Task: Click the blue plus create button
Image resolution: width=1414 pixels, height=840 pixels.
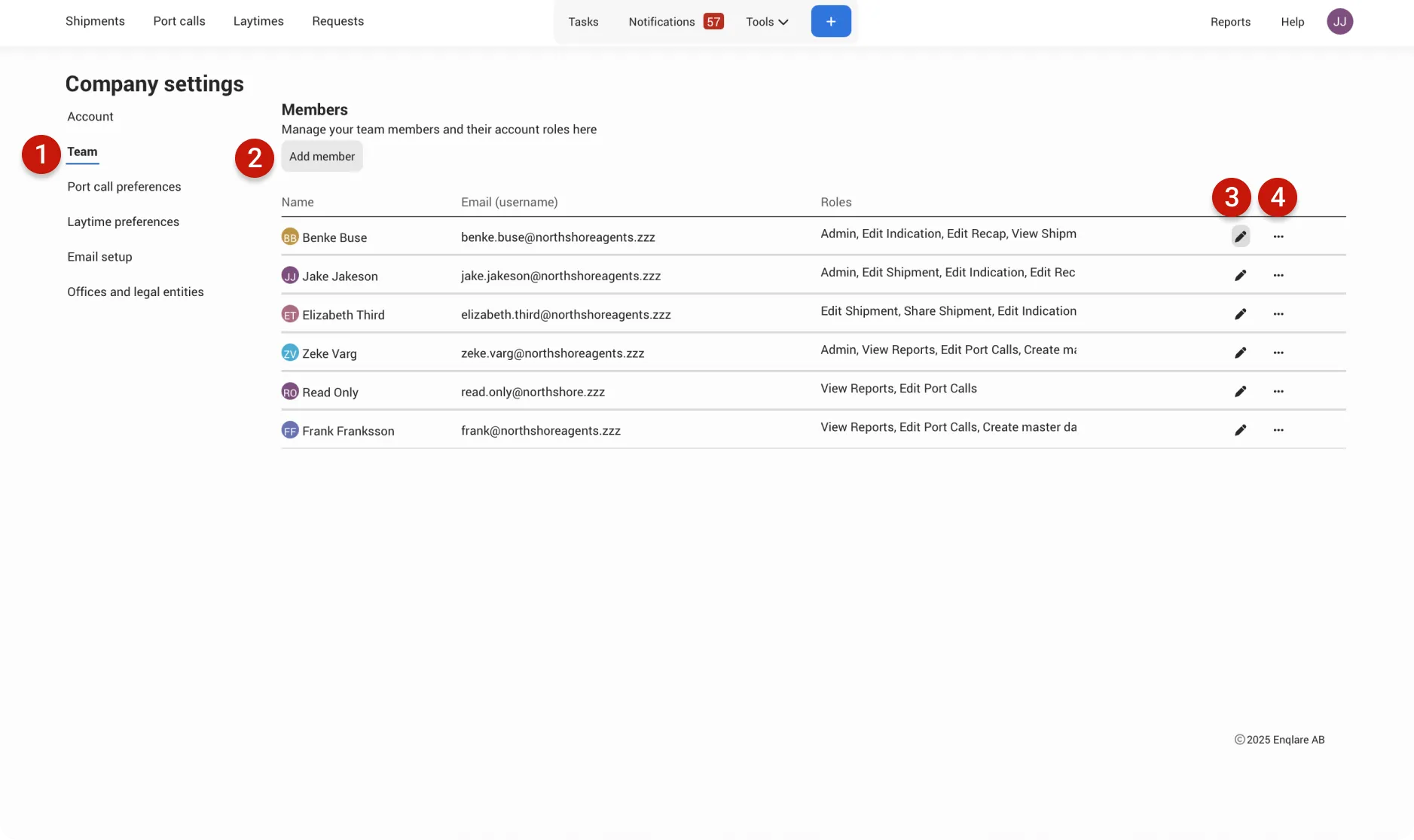Action: 831,21
